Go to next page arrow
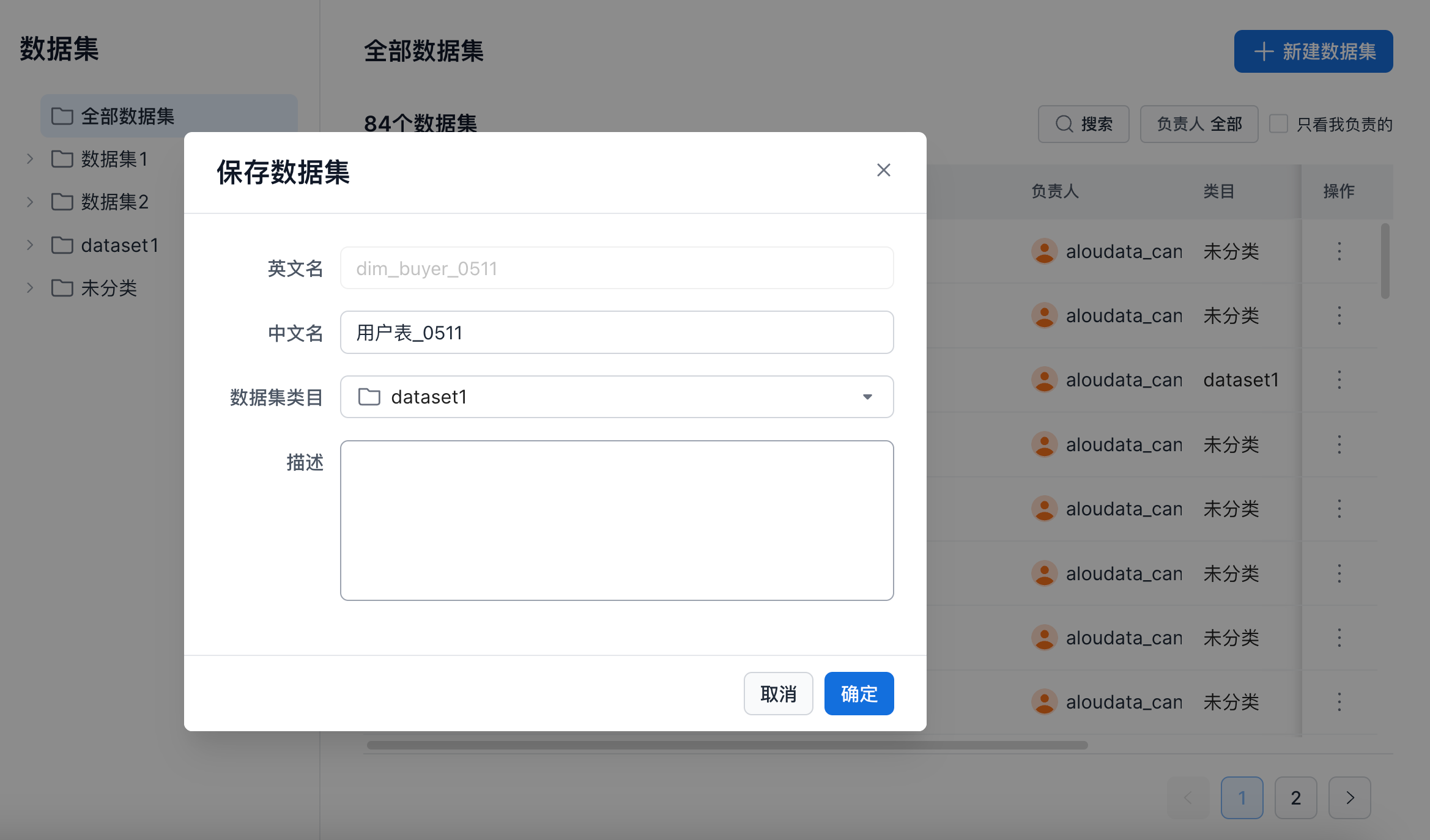The width and height of the screenshot is (1430, 840). [1349, 797]
